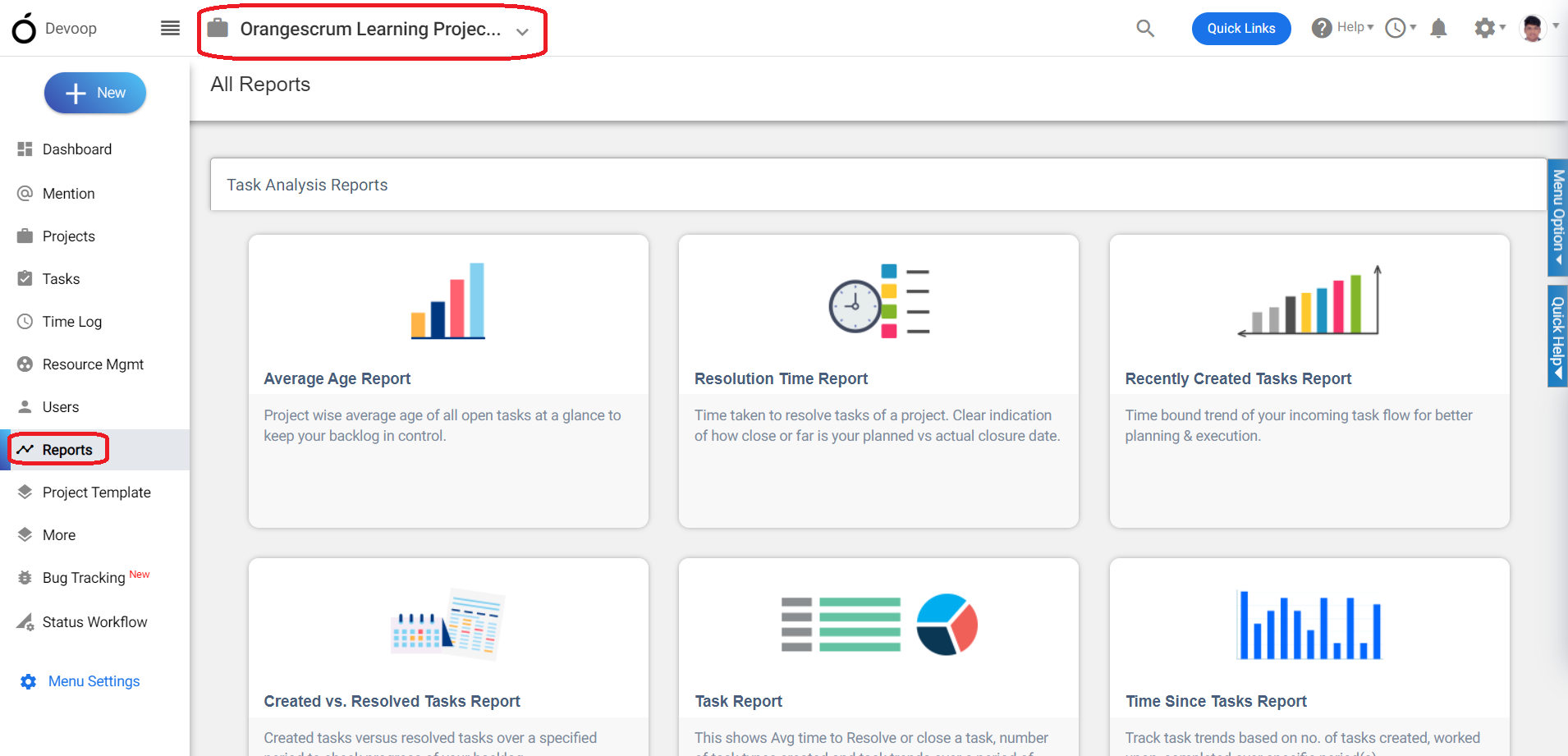1568x756 pixels.
Task: Click the More layers sidebar icon
Action: pos(25,534)
